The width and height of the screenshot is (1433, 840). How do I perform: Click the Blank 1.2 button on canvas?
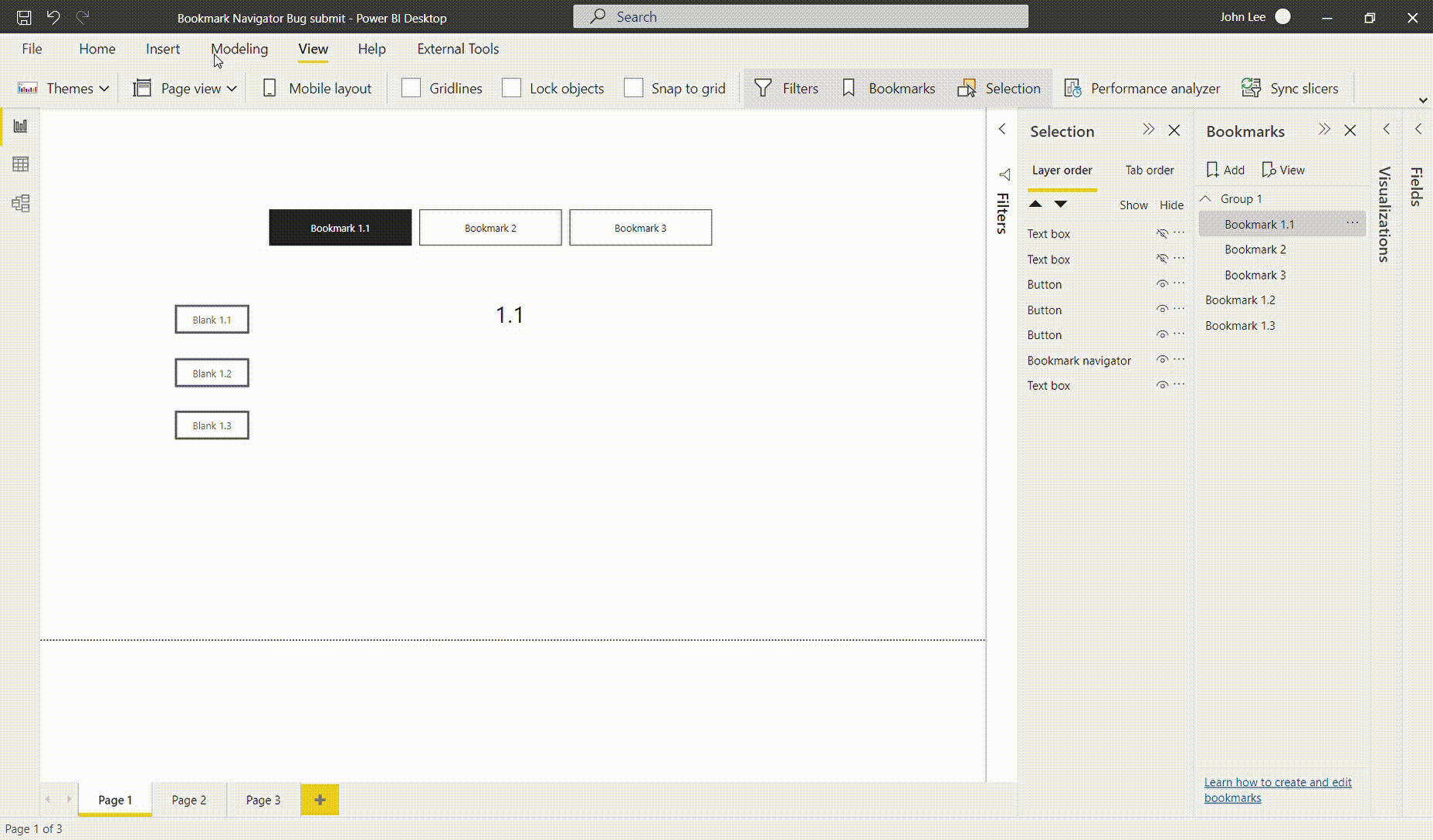[212, 373]
